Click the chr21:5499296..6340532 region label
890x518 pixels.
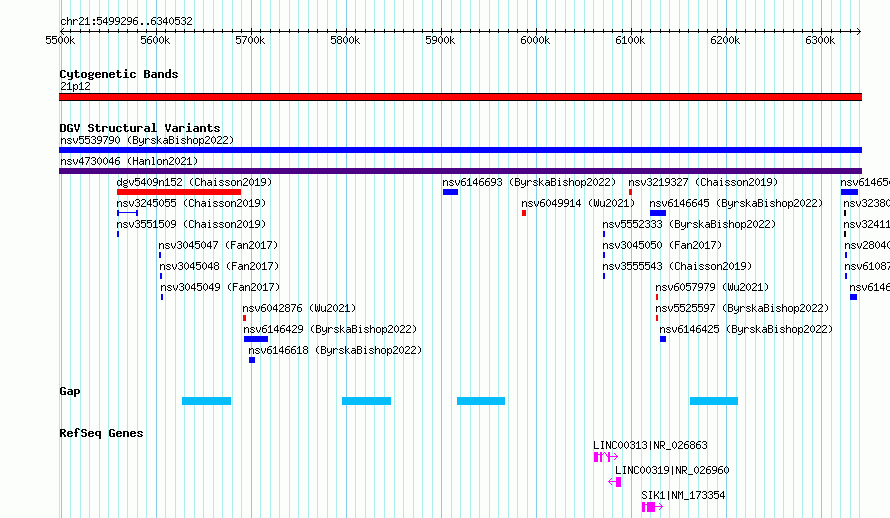pos(127,22)
